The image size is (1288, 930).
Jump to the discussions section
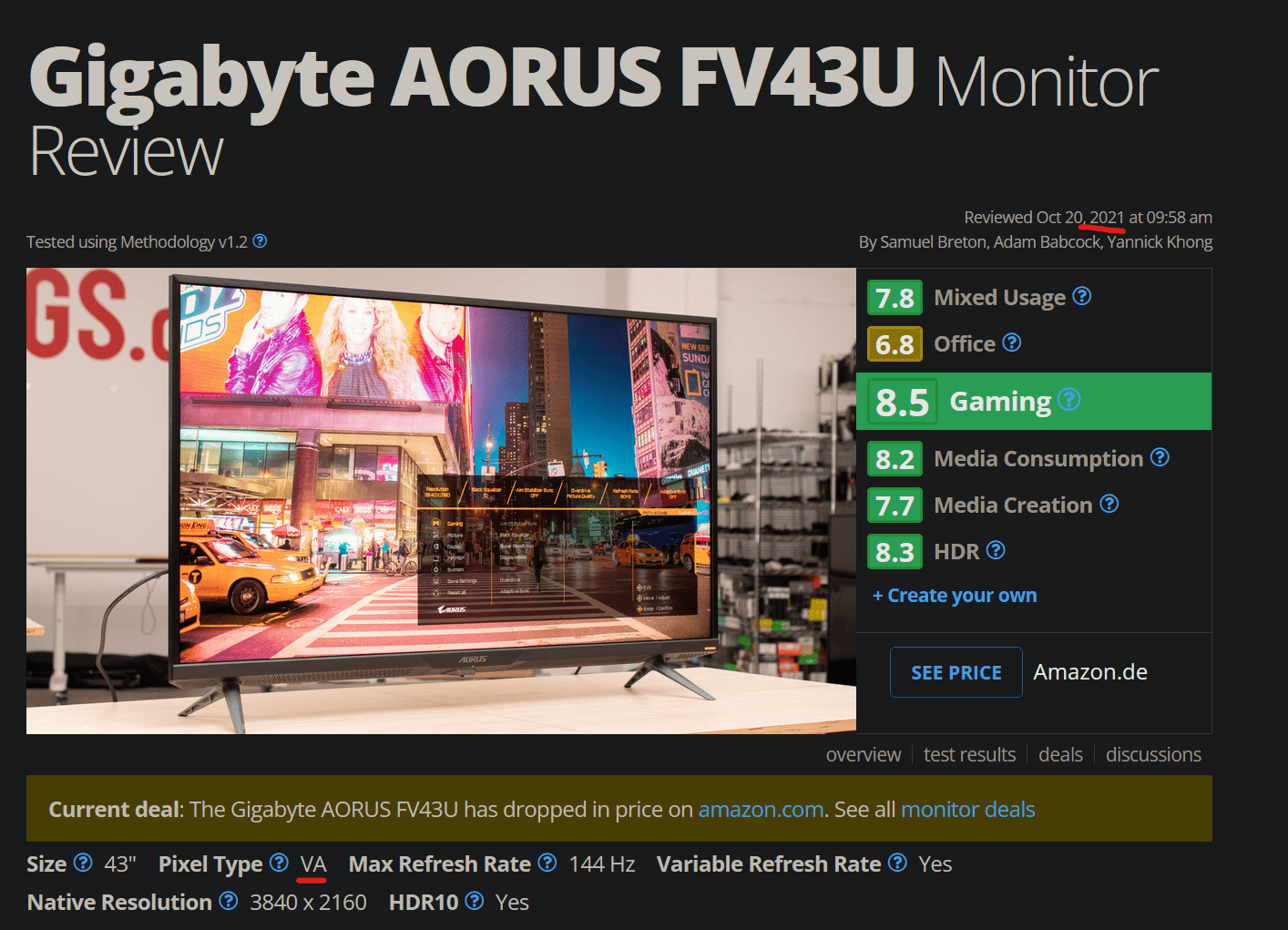[1153, 755]
